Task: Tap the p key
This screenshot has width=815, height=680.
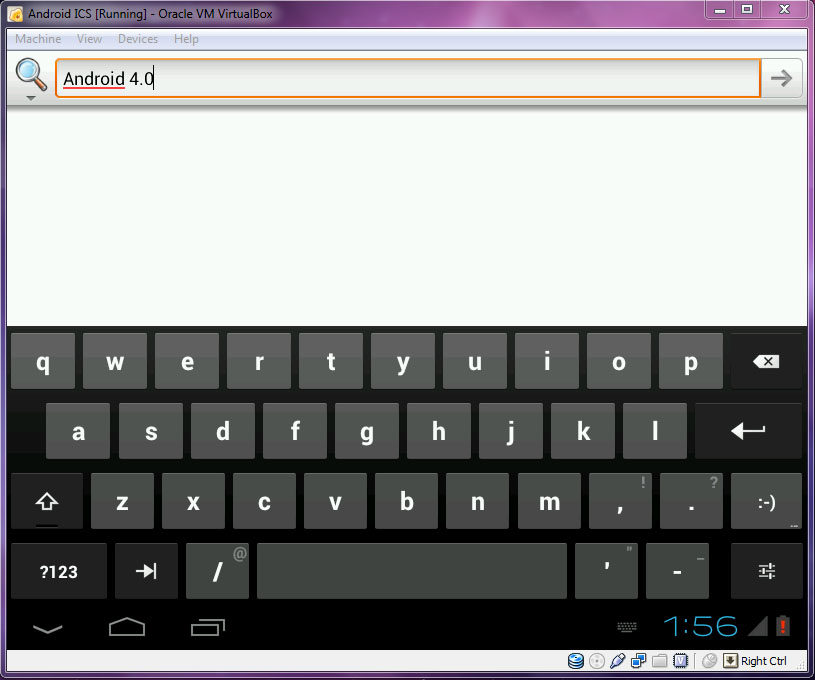Action: [691, 361]
